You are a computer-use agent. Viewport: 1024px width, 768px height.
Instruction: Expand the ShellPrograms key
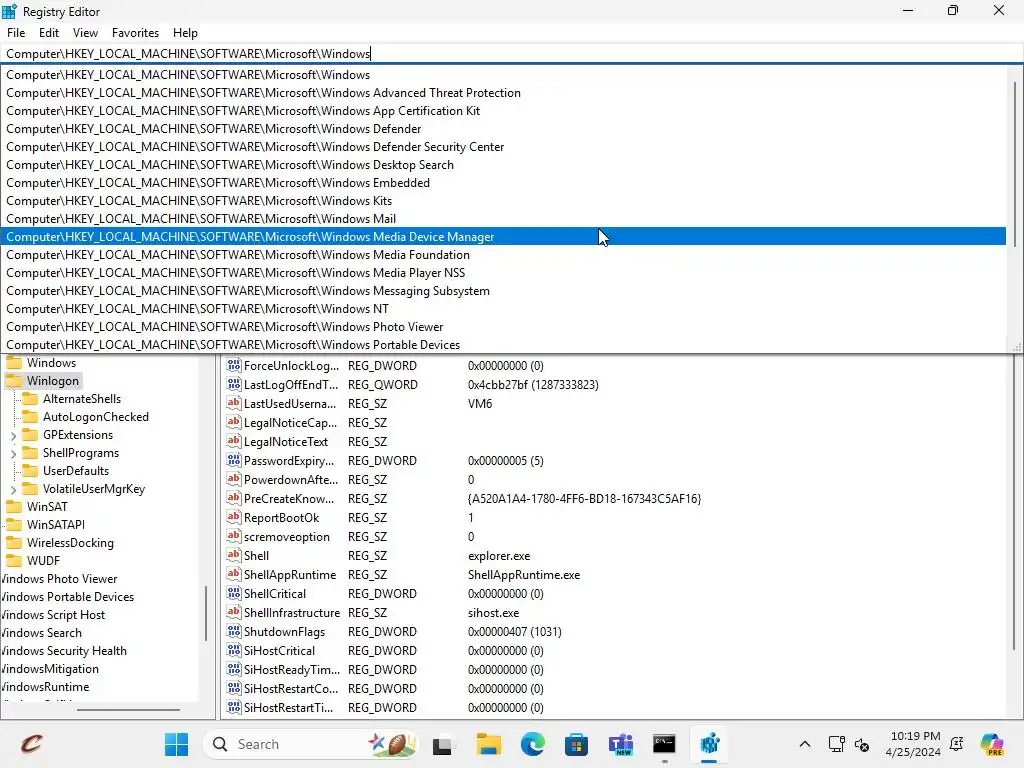(13, 453)
